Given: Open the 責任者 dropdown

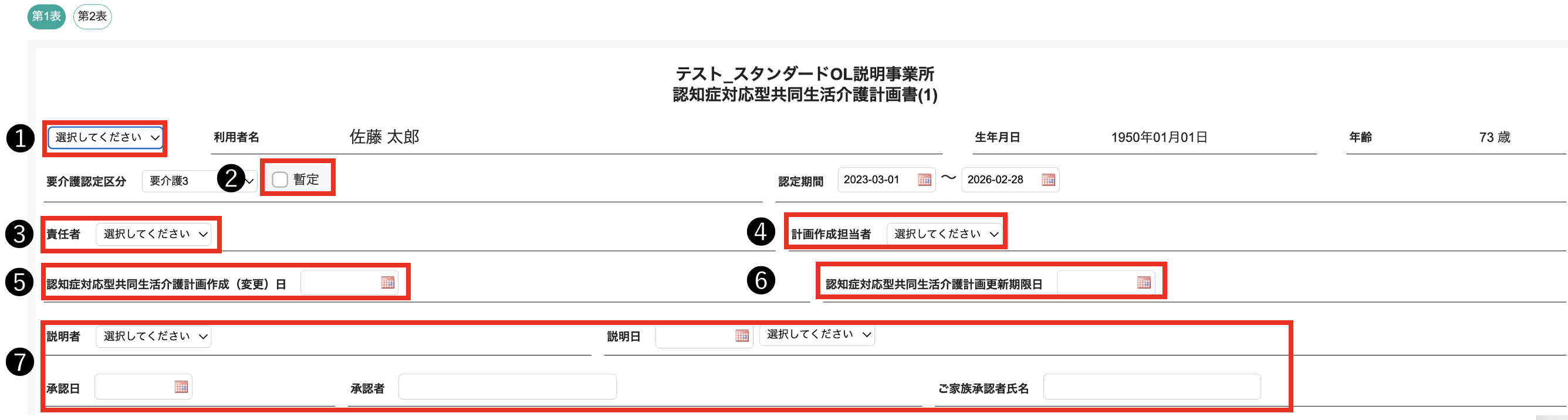Looking at the screenshot, I should point(153,233).
